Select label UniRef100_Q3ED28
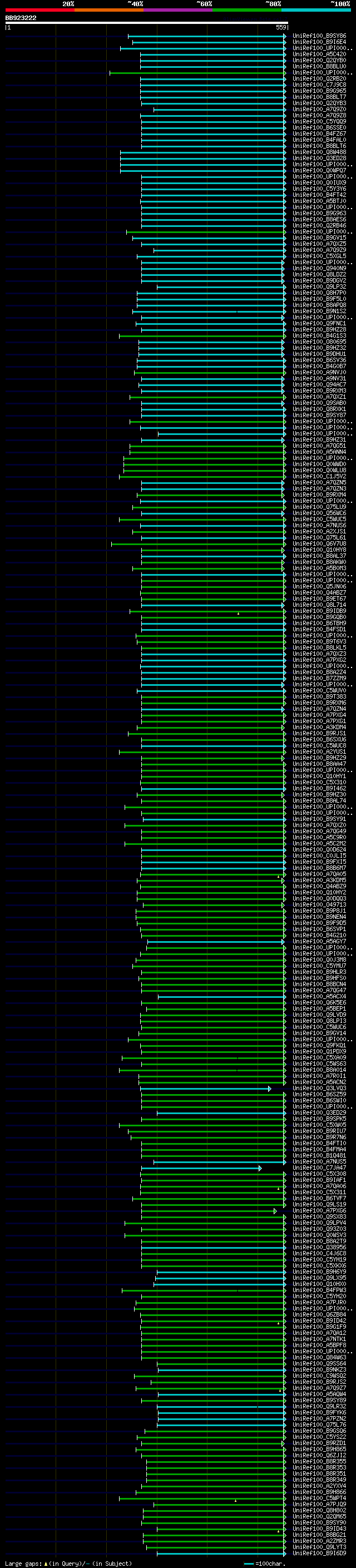 coord(319,159)
